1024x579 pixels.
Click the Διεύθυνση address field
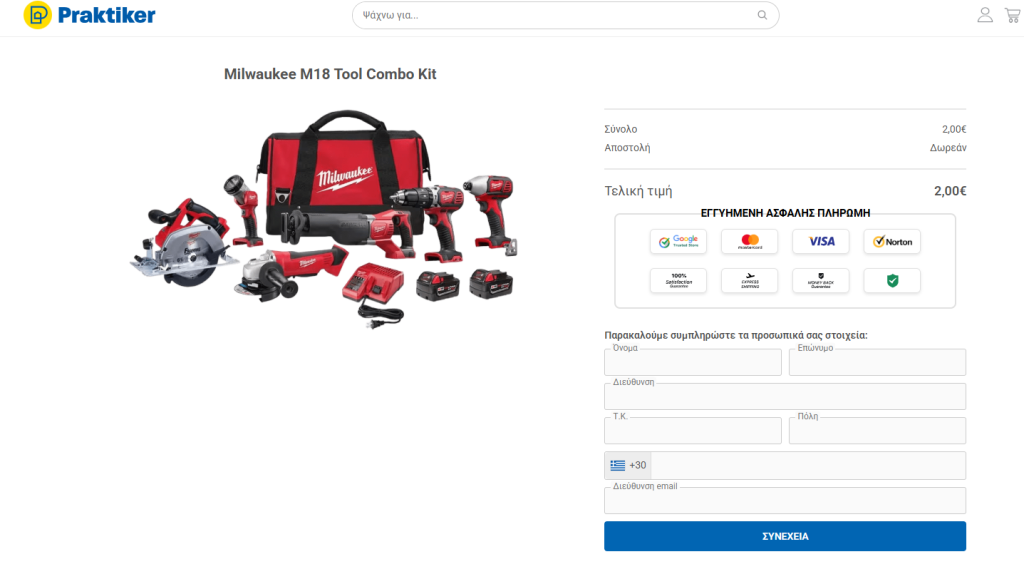tap(785, 396)
